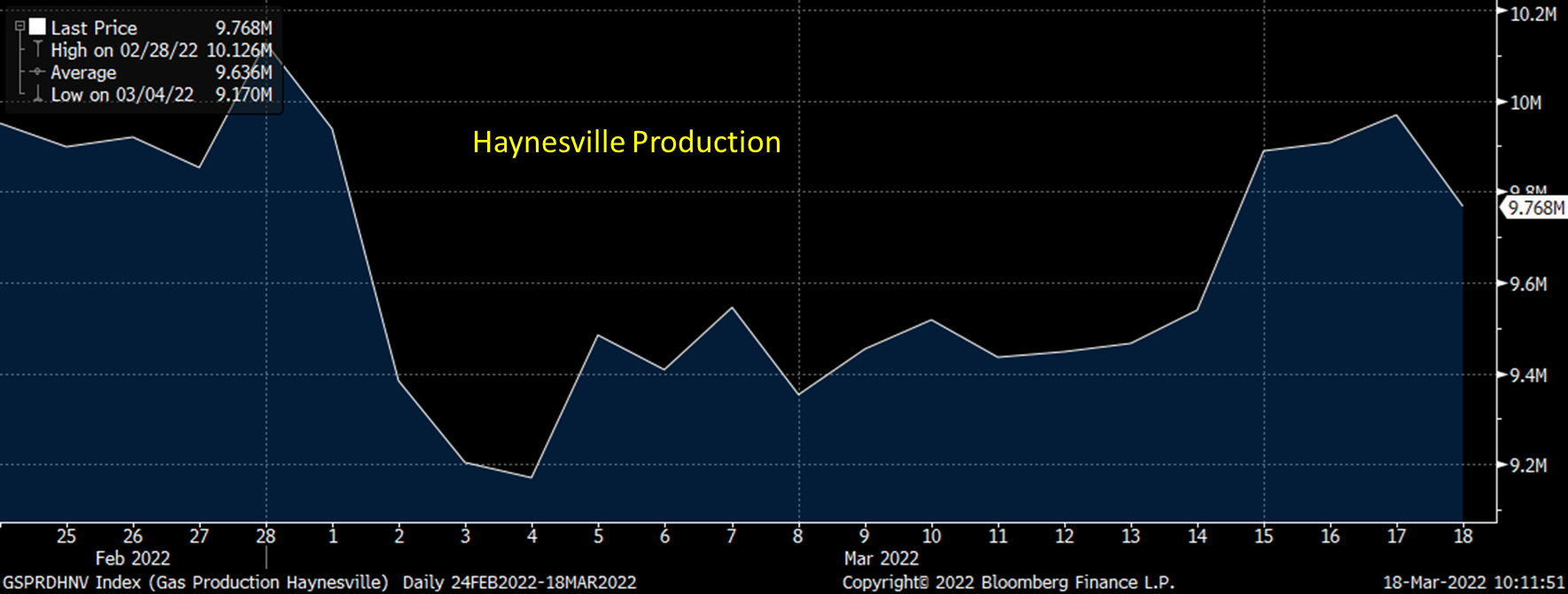Click the white Last Price color swatch
The width and height of the screenshot is (1568, 594).
click(x=37, y=27)
